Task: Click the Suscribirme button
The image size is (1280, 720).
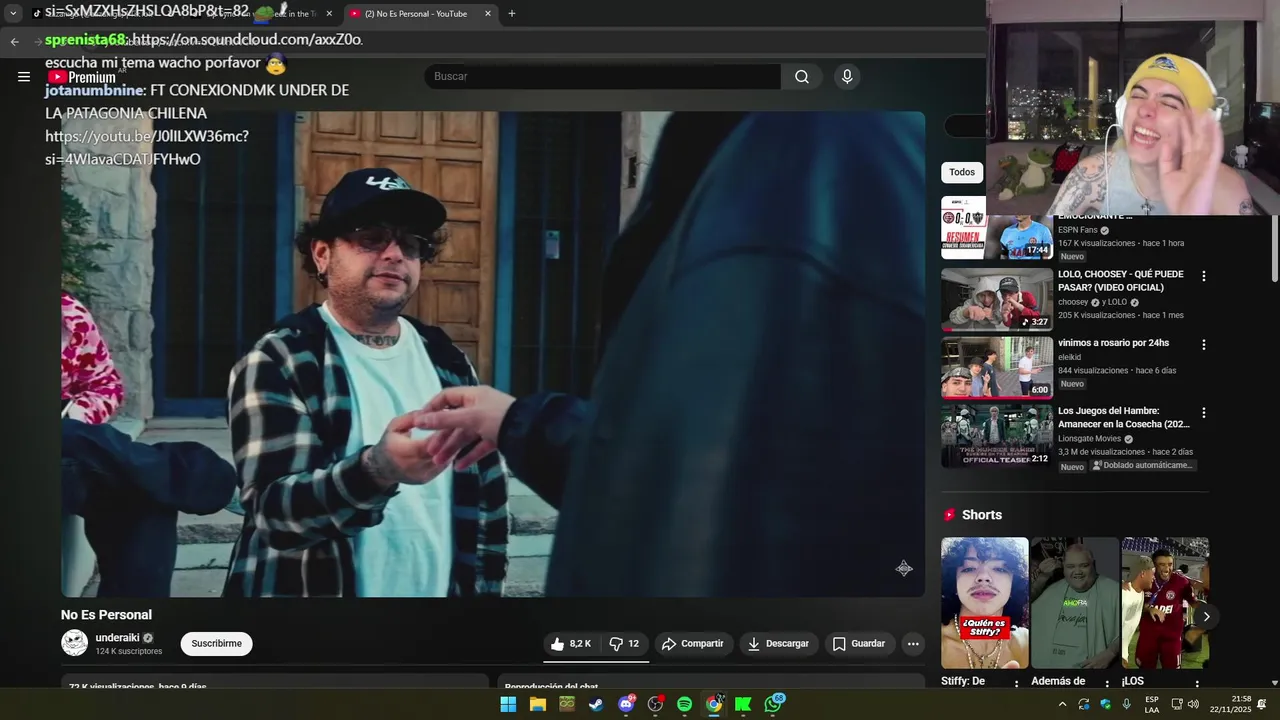Action: [x=217, y=644]
